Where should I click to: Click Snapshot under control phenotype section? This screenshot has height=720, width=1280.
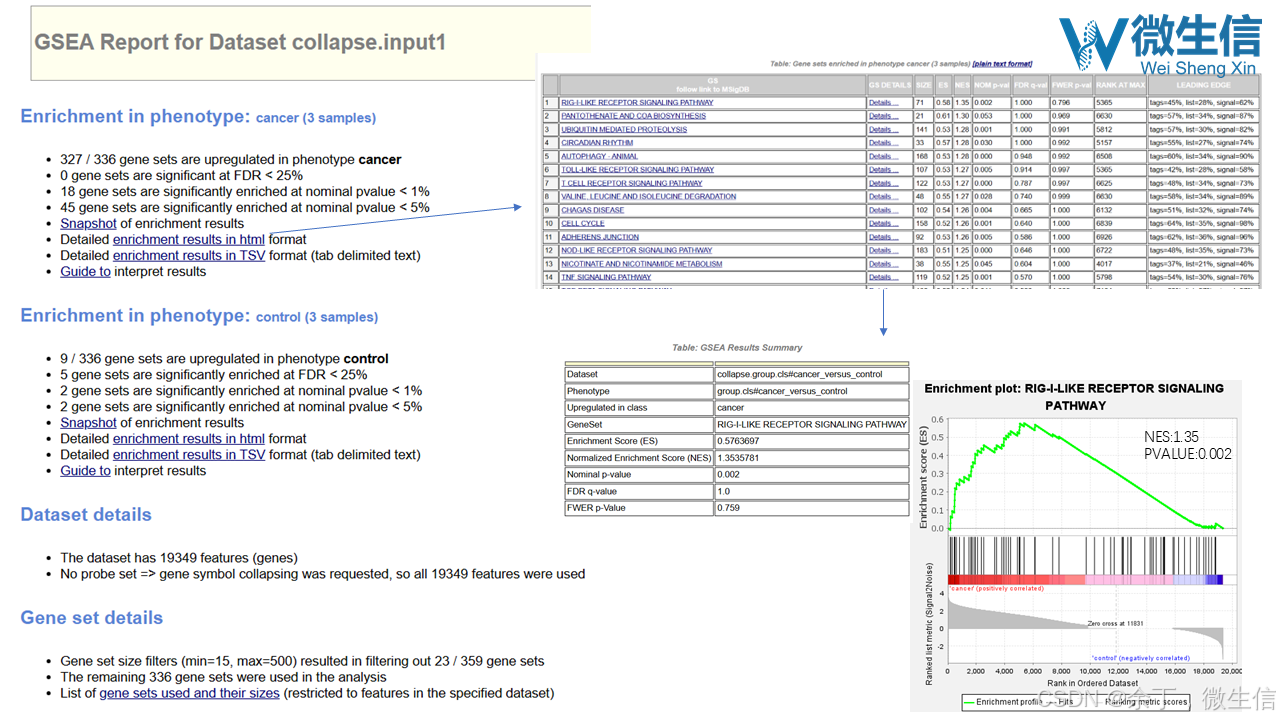[x=88, y=422]
